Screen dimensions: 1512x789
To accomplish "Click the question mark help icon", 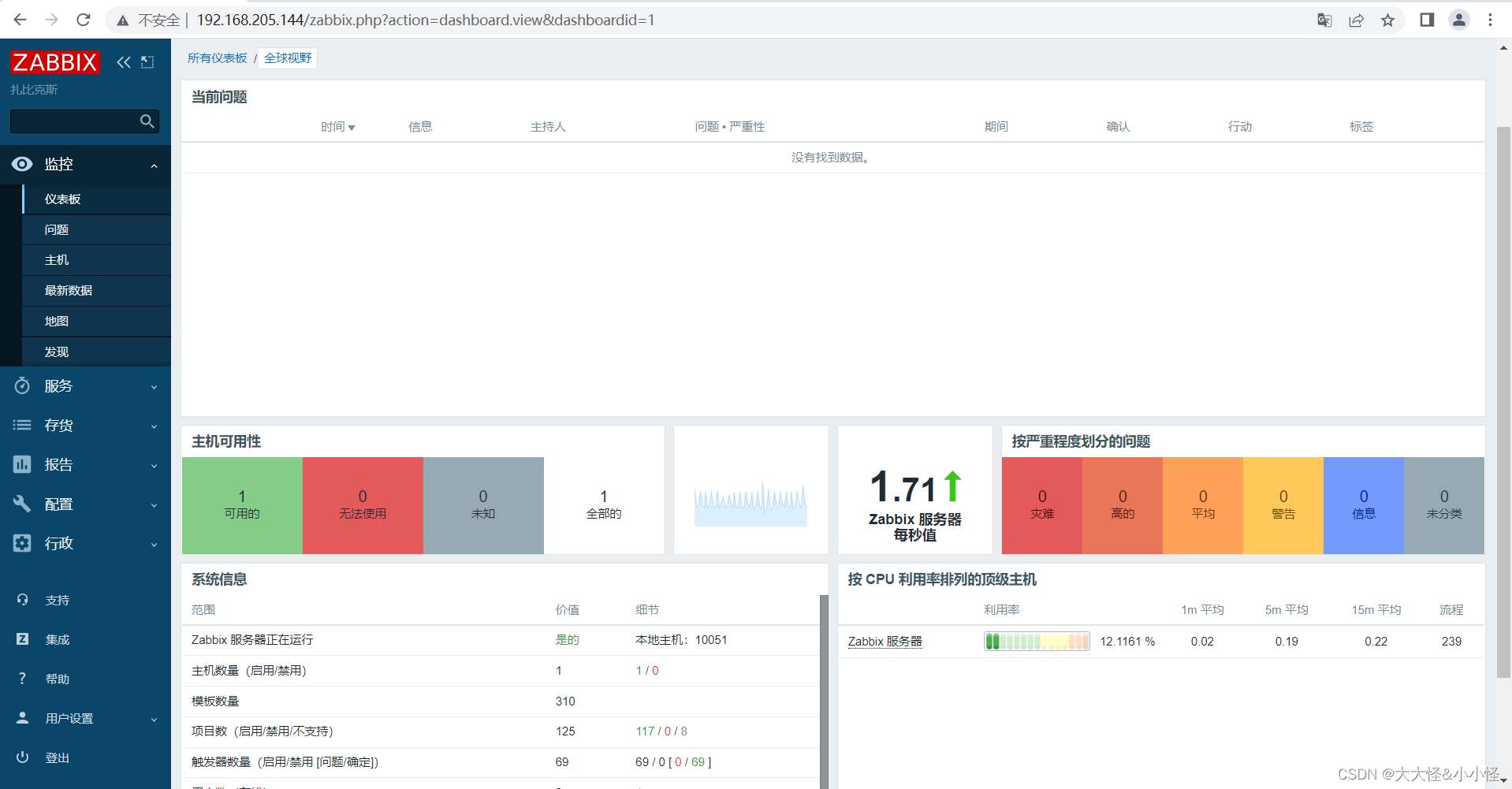I will [x=23, y=679].
